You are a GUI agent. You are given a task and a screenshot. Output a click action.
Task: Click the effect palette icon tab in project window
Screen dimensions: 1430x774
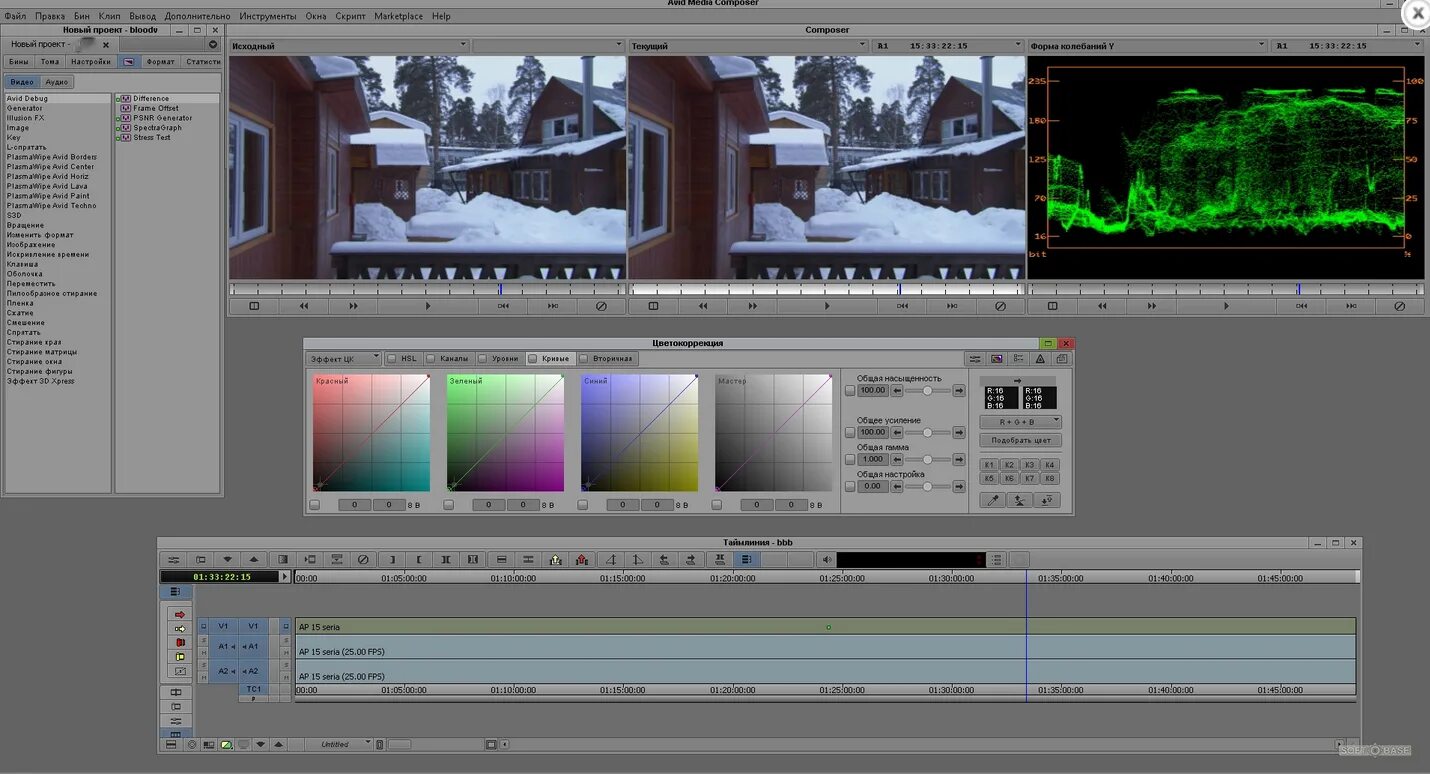click(x=129, y=62)
